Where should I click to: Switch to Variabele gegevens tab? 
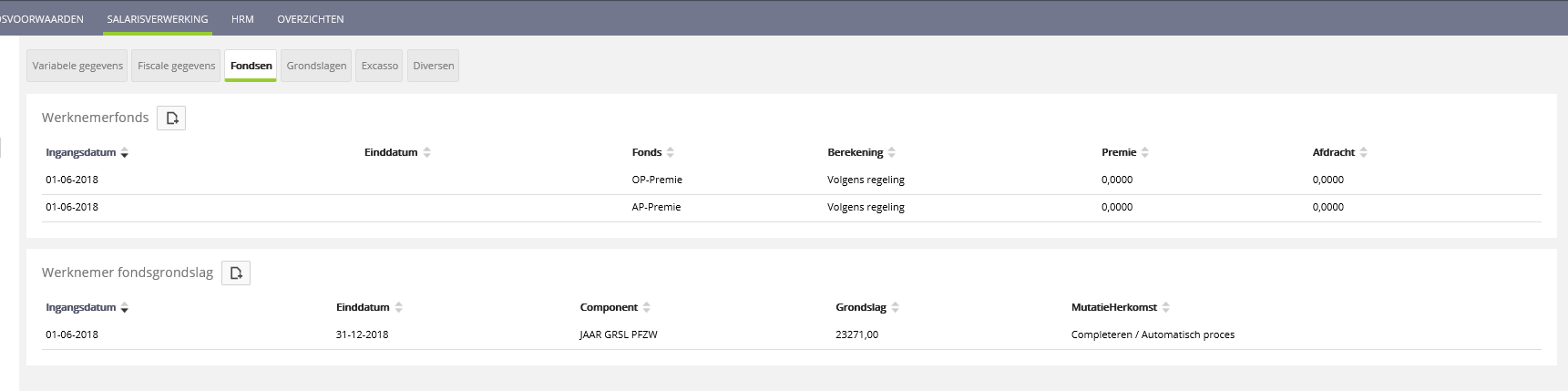77,66
